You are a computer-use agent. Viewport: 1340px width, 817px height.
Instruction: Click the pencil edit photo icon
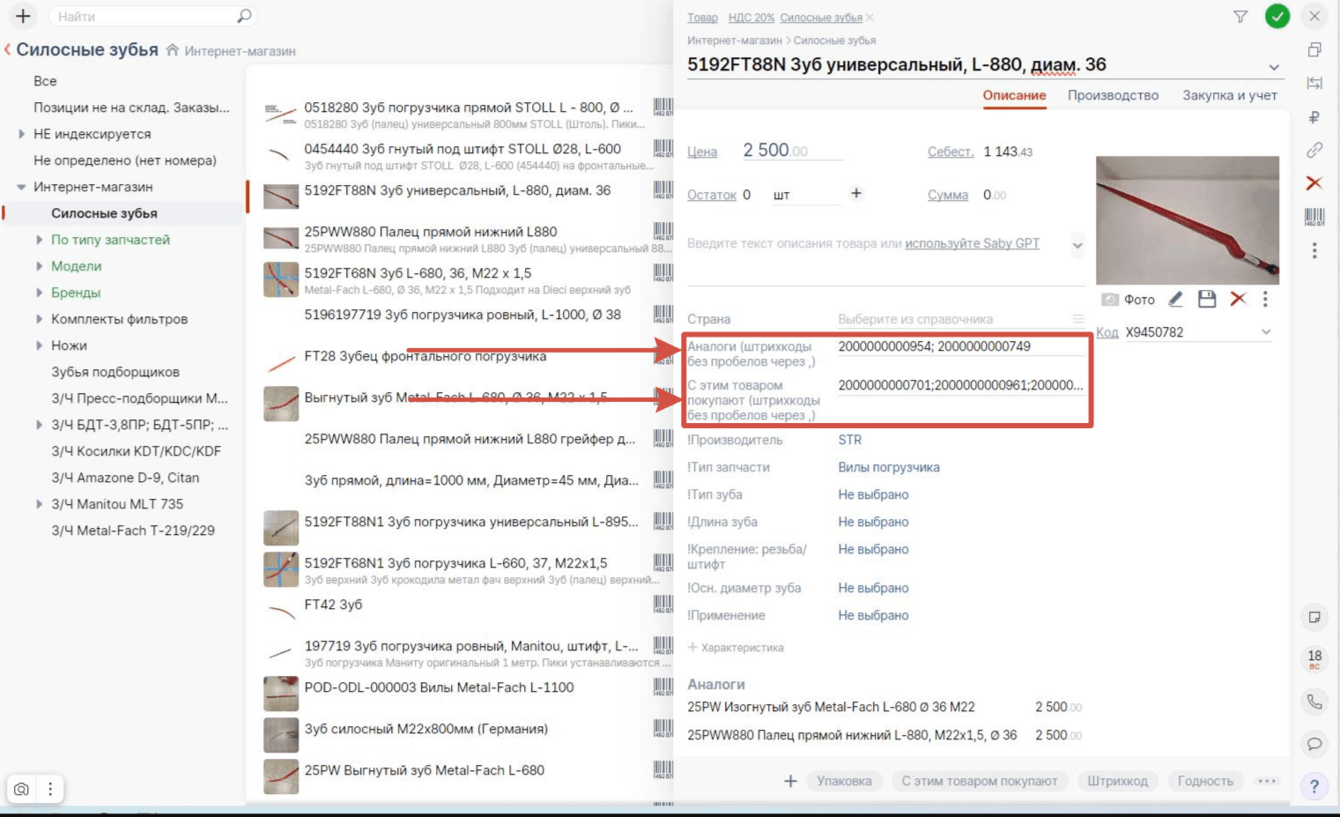(1176, 299)
